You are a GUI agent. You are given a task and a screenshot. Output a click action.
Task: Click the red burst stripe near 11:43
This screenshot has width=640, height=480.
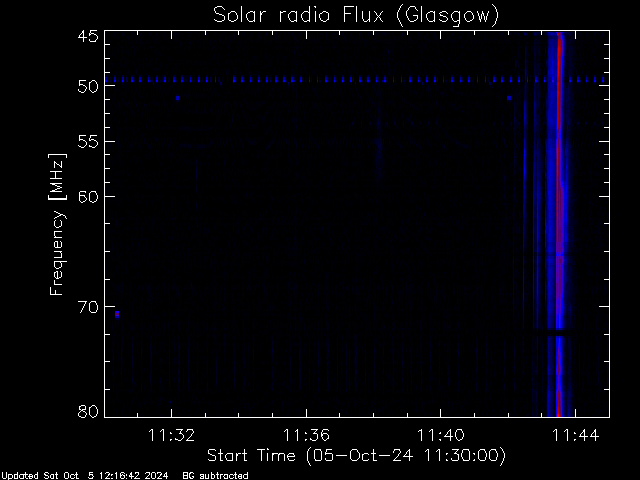pyautogui.click(x=560, y=224)
